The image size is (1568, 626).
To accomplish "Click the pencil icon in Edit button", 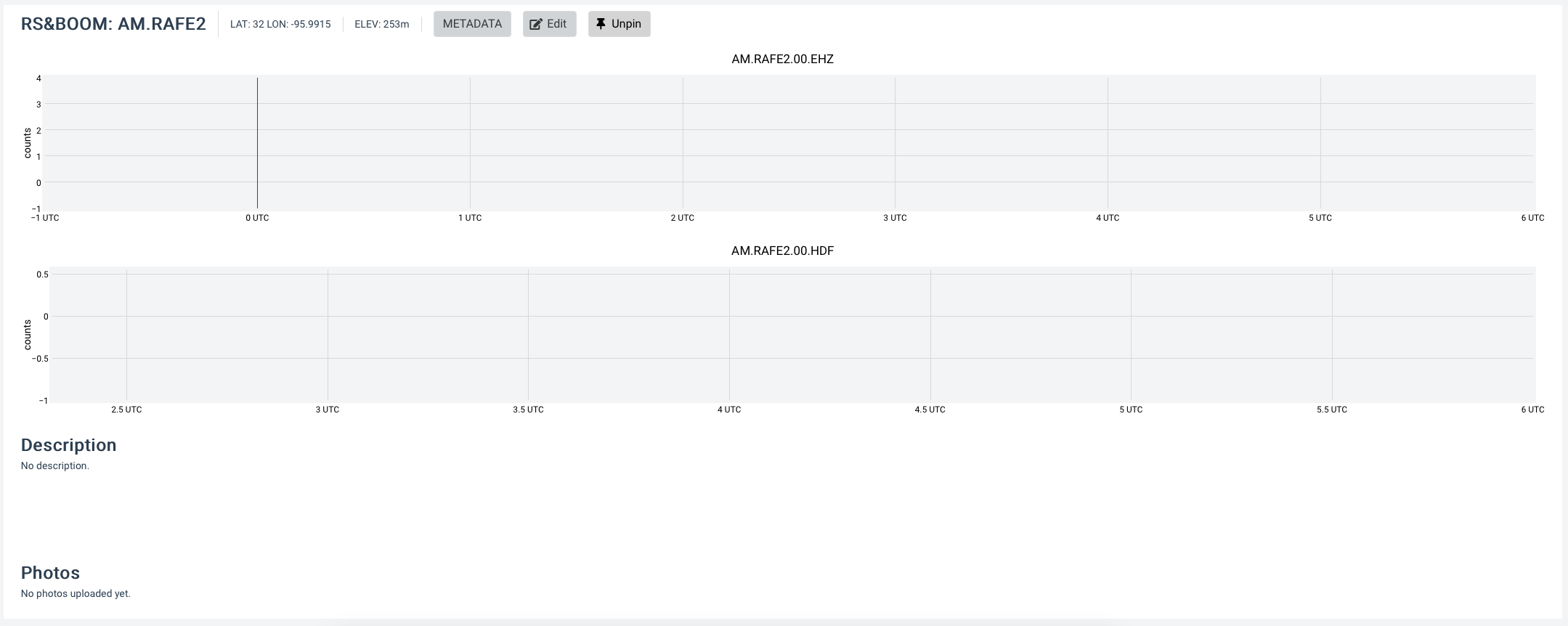I will (536, 24).
